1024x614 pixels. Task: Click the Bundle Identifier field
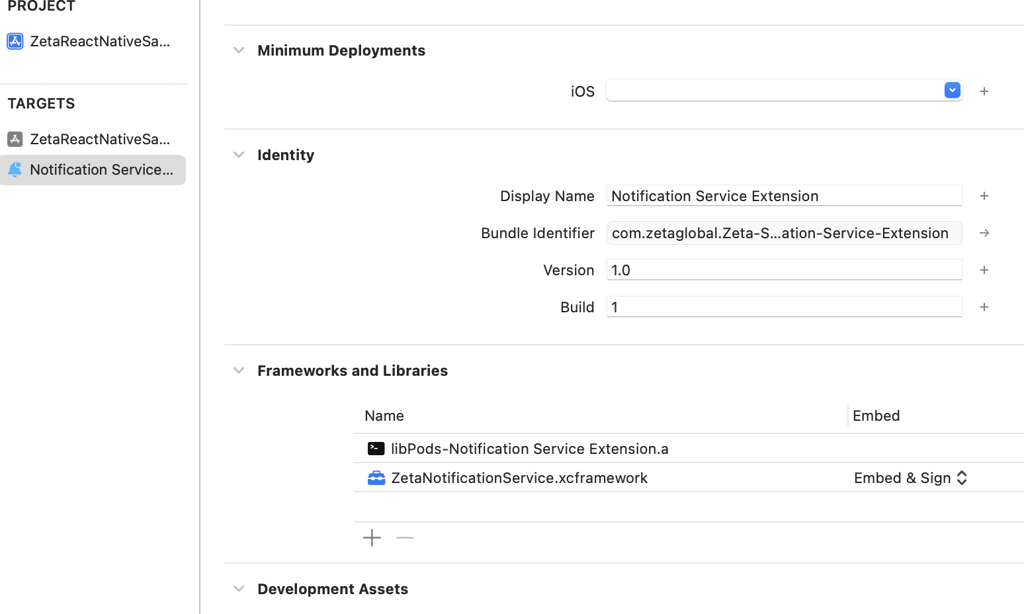point(784,233)
